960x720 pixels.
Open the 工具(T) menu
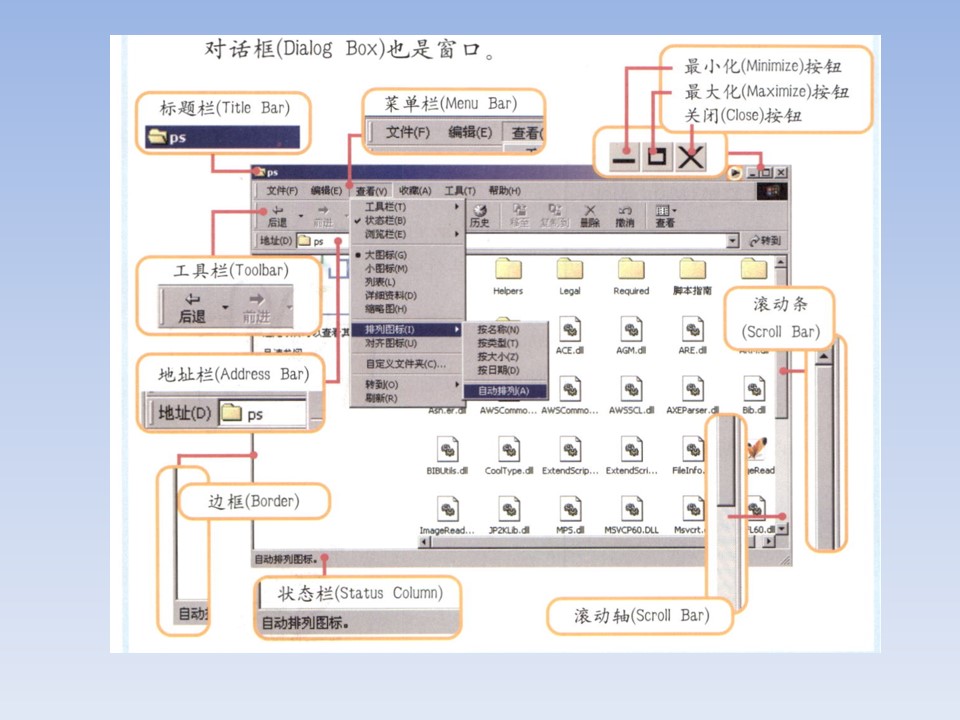[460, 191]
